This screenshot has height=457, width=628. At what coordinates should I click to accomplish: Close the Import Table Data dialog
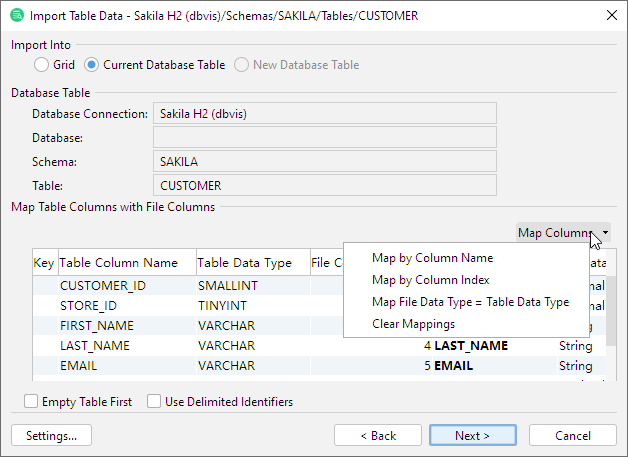[610, 15]
